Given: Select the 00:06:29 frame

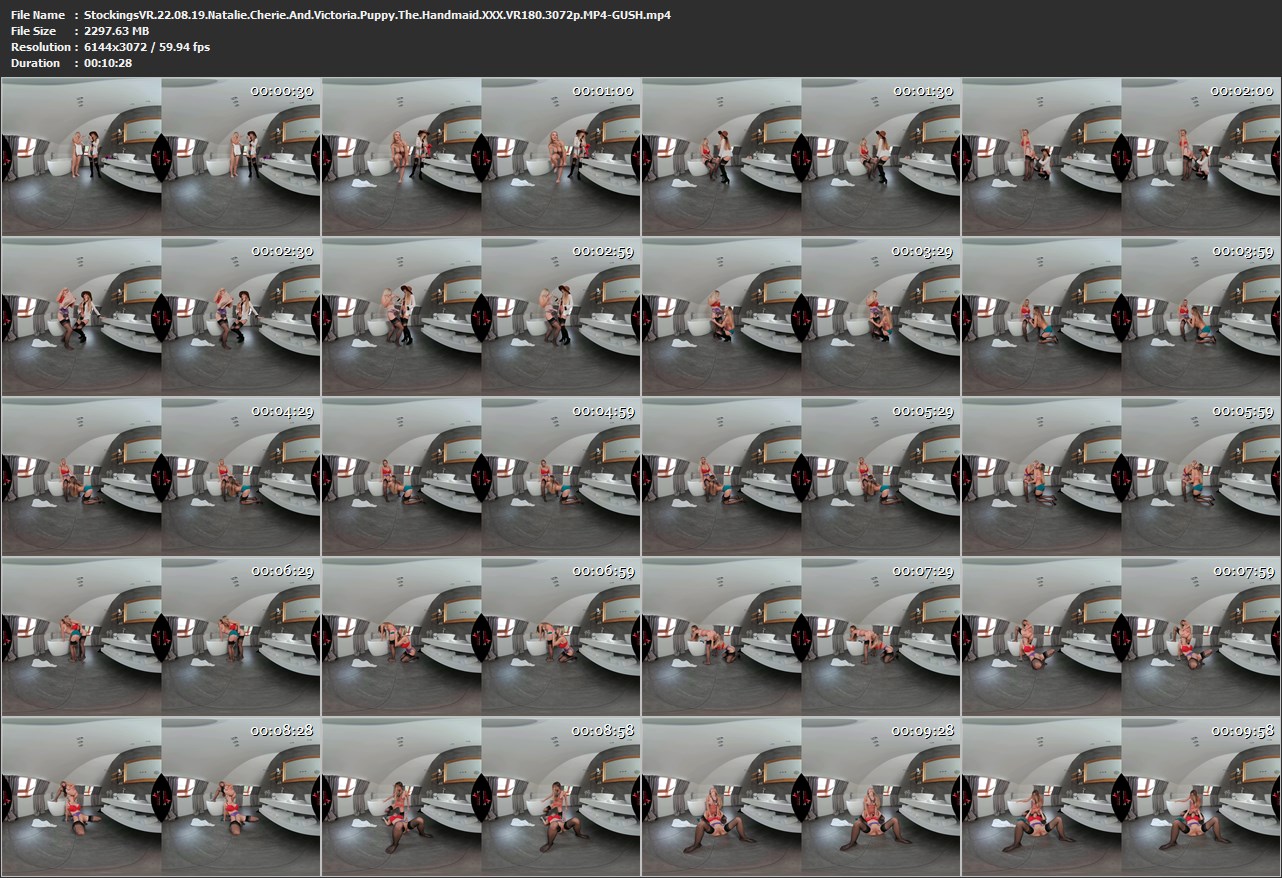Looking at the screenshot, I should tap(161, 637).
